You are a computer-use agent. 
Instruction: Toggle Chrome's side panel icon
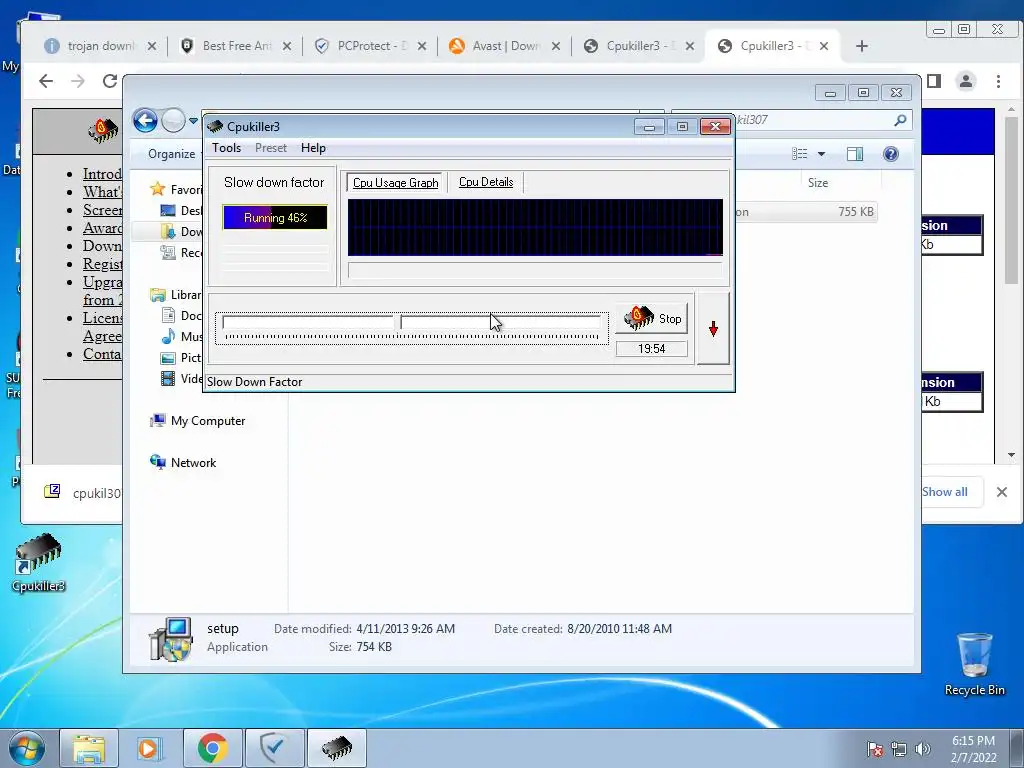click(x=934, y=81)
